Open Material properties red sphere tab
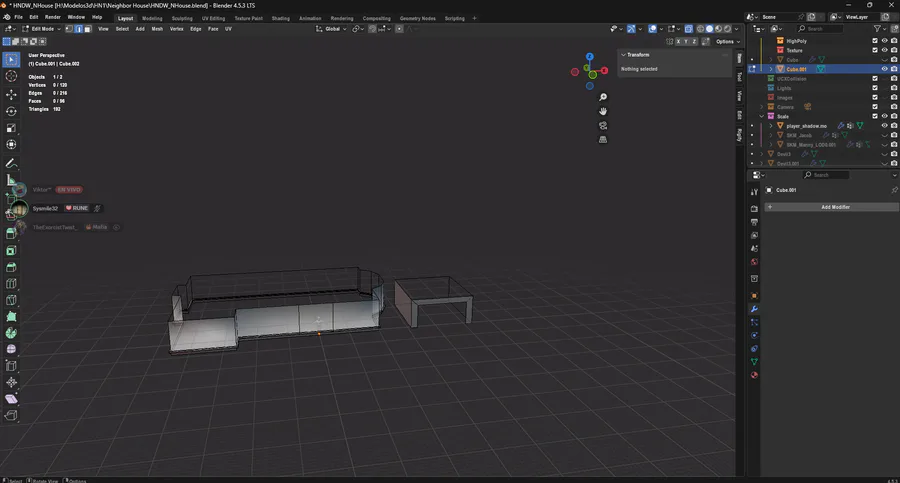The width and height of the screenshot is (900, 483). coord(754,375)
